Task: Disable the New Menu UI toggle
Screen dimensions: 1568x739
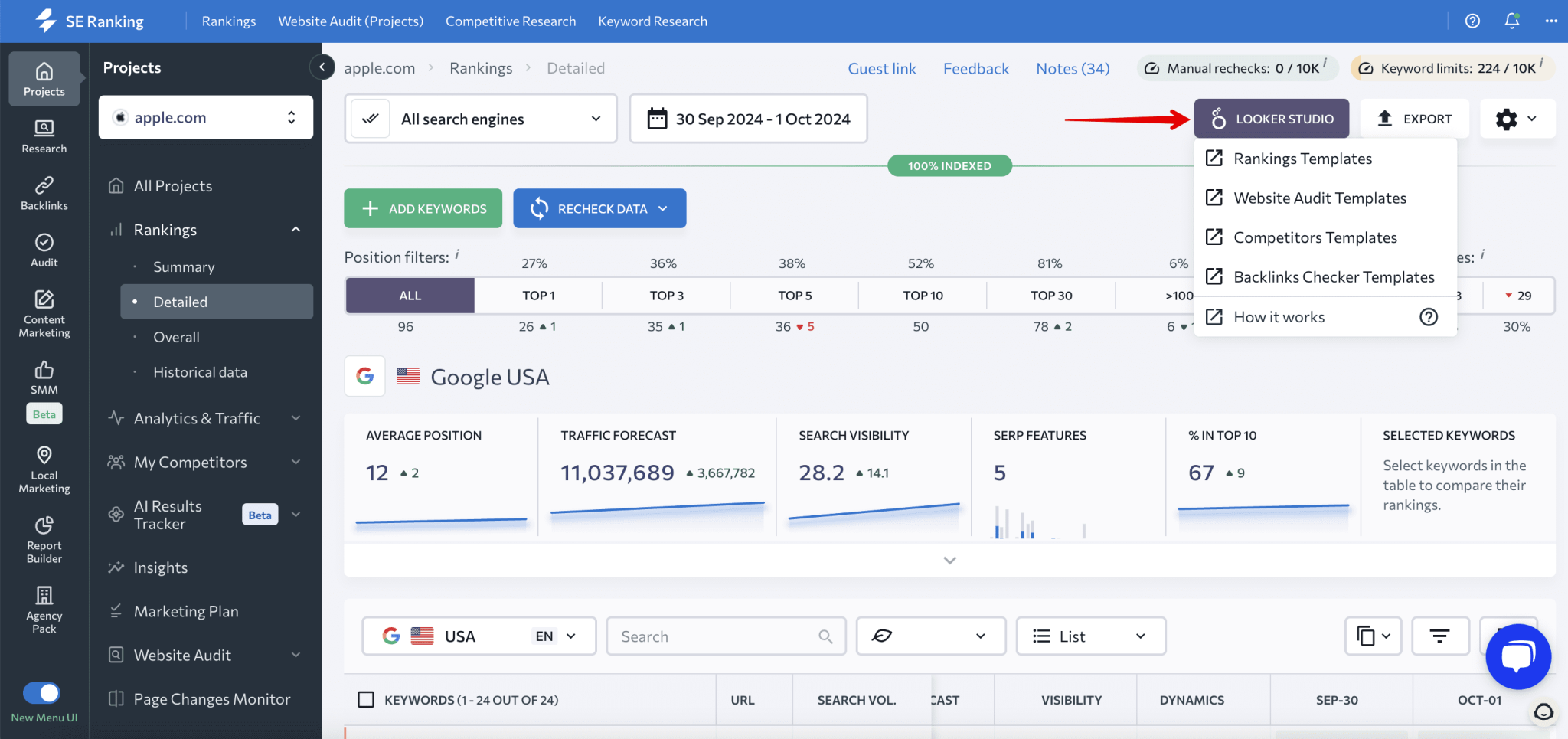Action: coord(43,692)
